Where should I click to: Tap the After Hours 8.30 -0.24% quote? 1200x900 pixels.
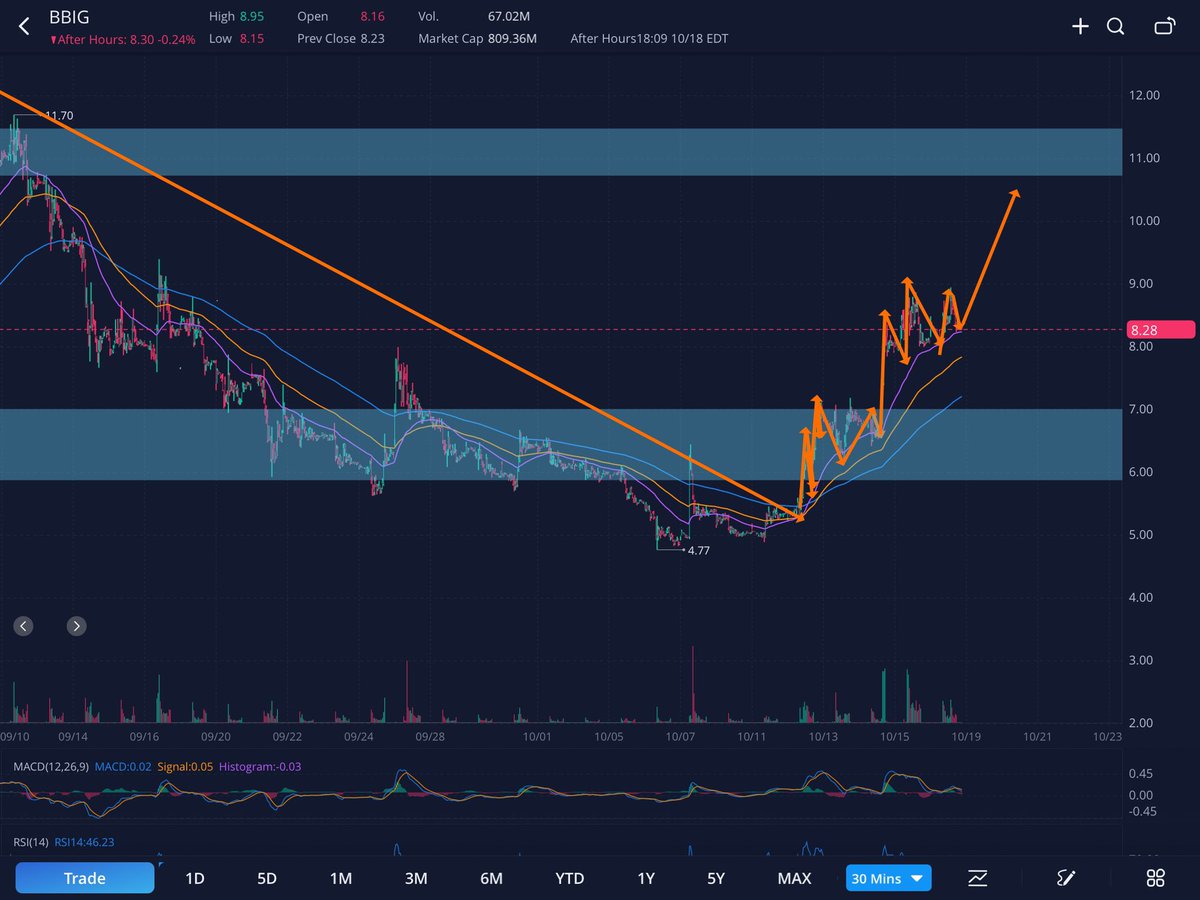[122, 39]
